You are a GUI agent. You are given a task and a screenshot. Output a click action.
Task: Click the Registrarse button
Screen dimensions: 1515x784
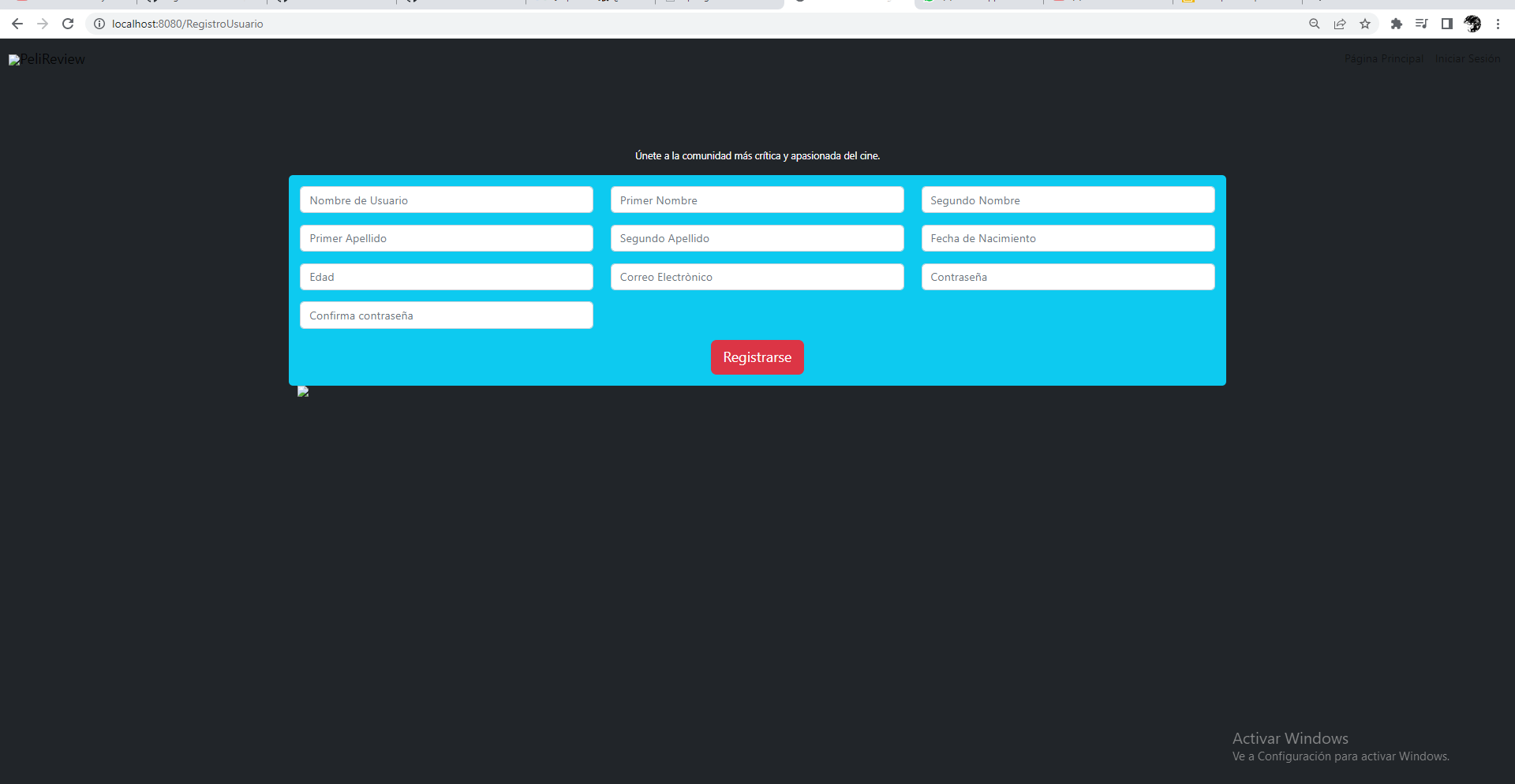click(757, 357)
